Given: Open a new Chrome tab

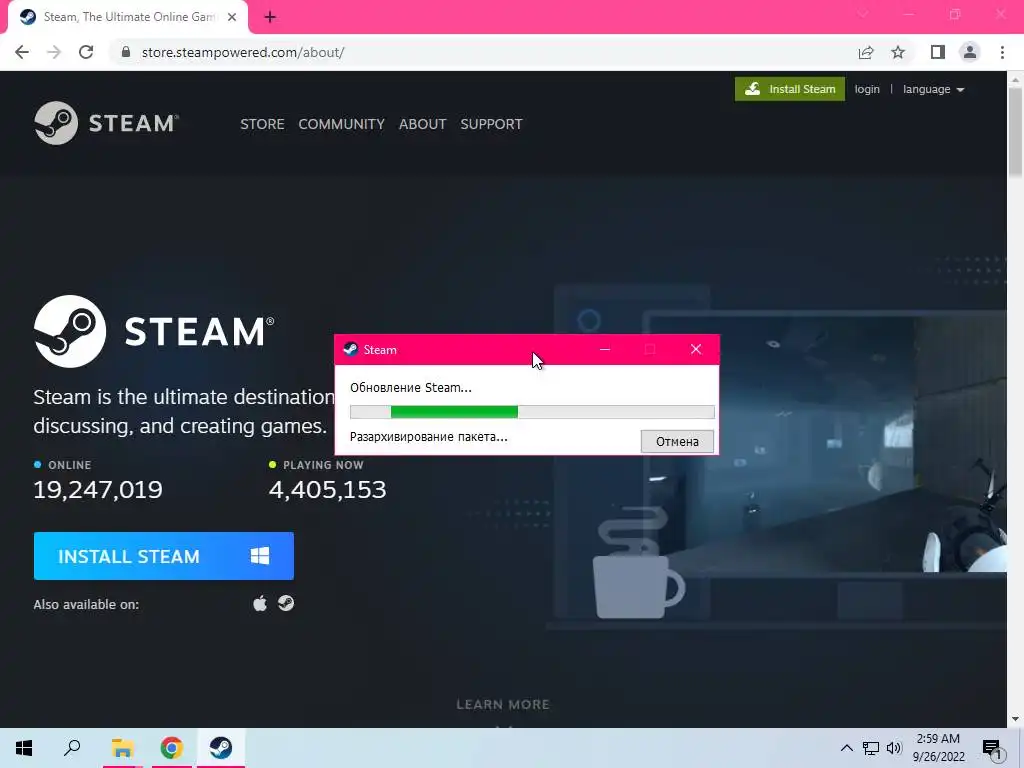Looking at the screenshot, I should coord(270,18).
